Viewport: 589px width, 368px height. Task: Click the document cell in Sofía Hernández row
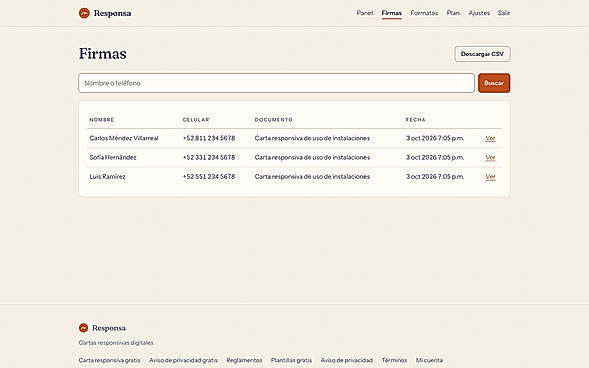(312, 157)
